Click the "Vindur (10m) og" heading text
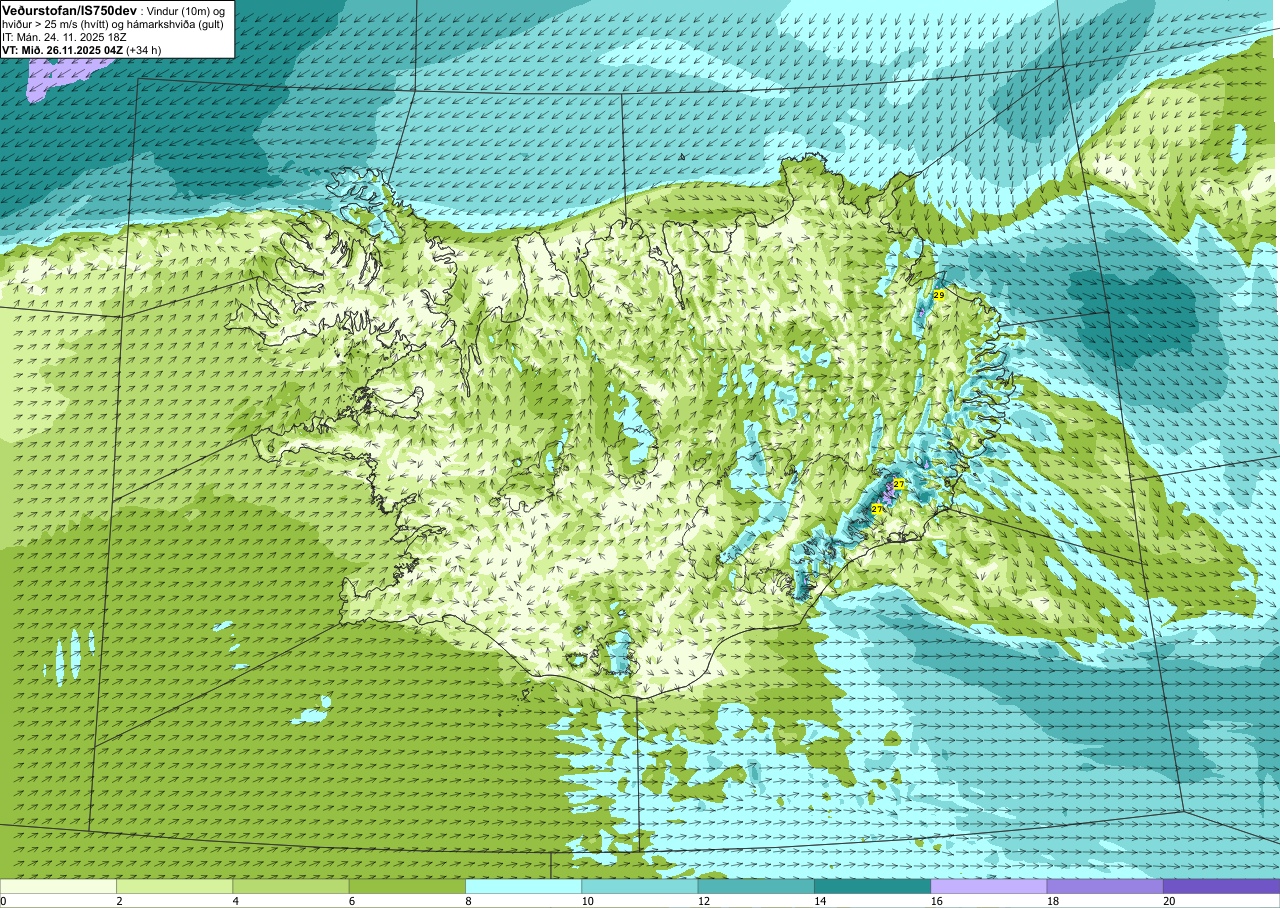This screenshot has height=908, width=1280. tap(187, 11)
